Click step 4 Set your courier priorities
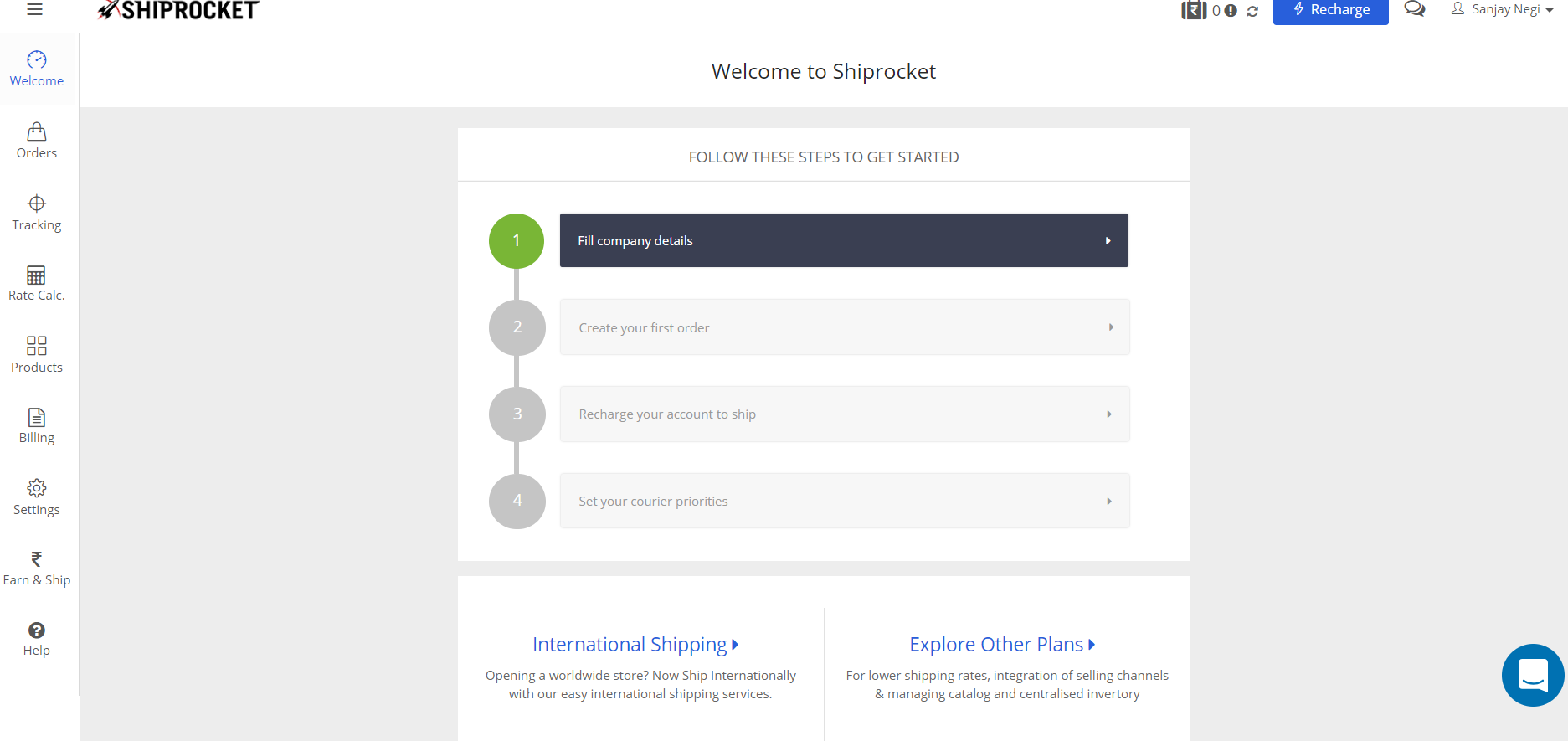This screenshot has height=741, width=1568. 844,502
